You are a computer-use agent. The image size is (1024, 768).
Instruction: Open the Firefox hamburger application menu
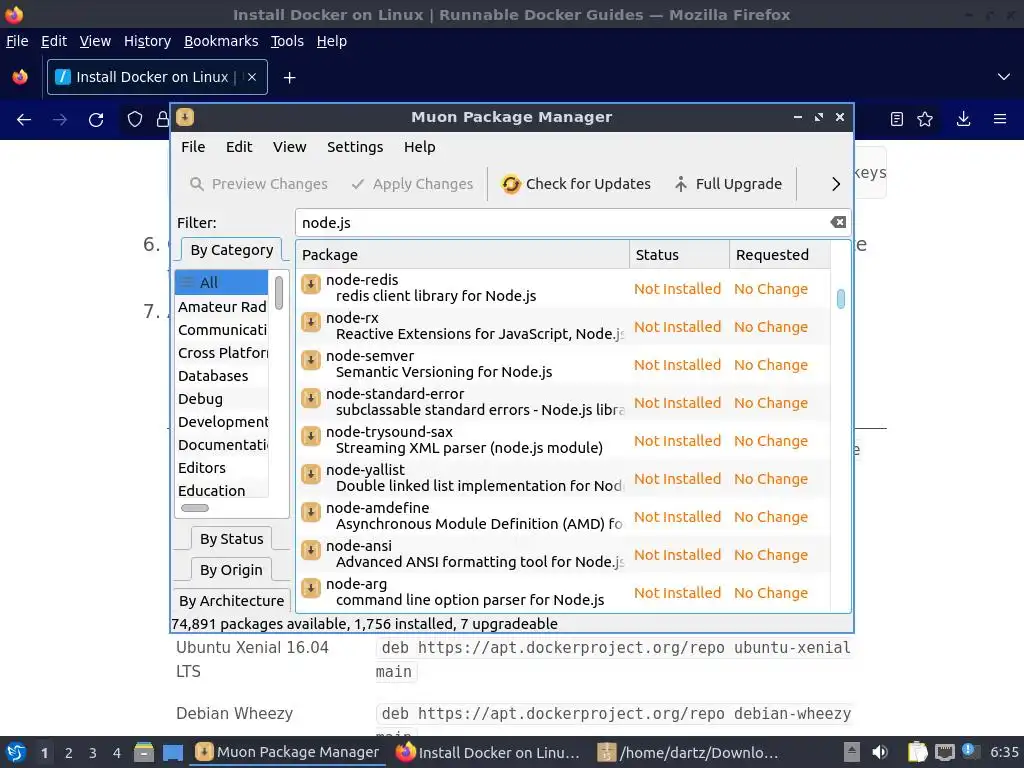tap(1000, 119)
